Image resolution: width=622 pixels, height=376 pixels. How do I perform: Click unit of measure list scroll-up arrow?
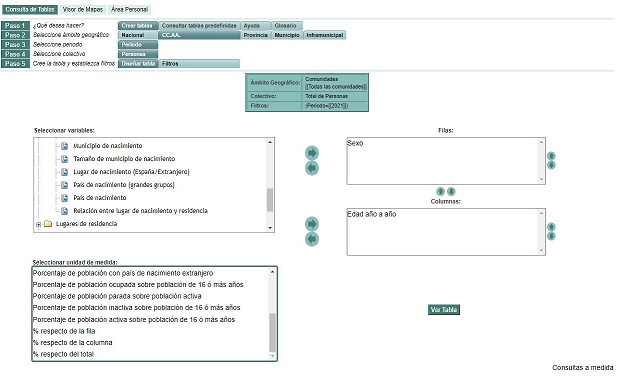272,272
